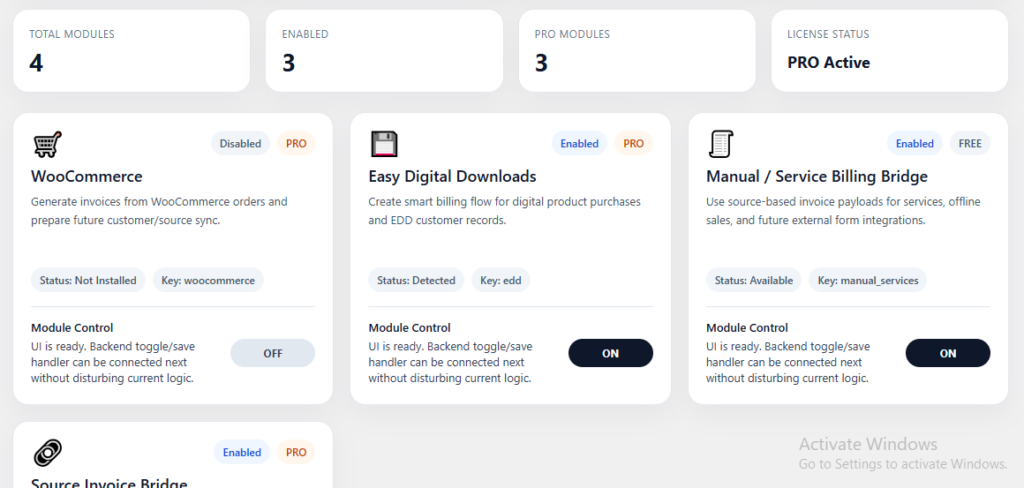Click the FREE badge on Manual Service Billing
Image resolution: width=1024 pixels, height=488 pixels.
[970, 143]
